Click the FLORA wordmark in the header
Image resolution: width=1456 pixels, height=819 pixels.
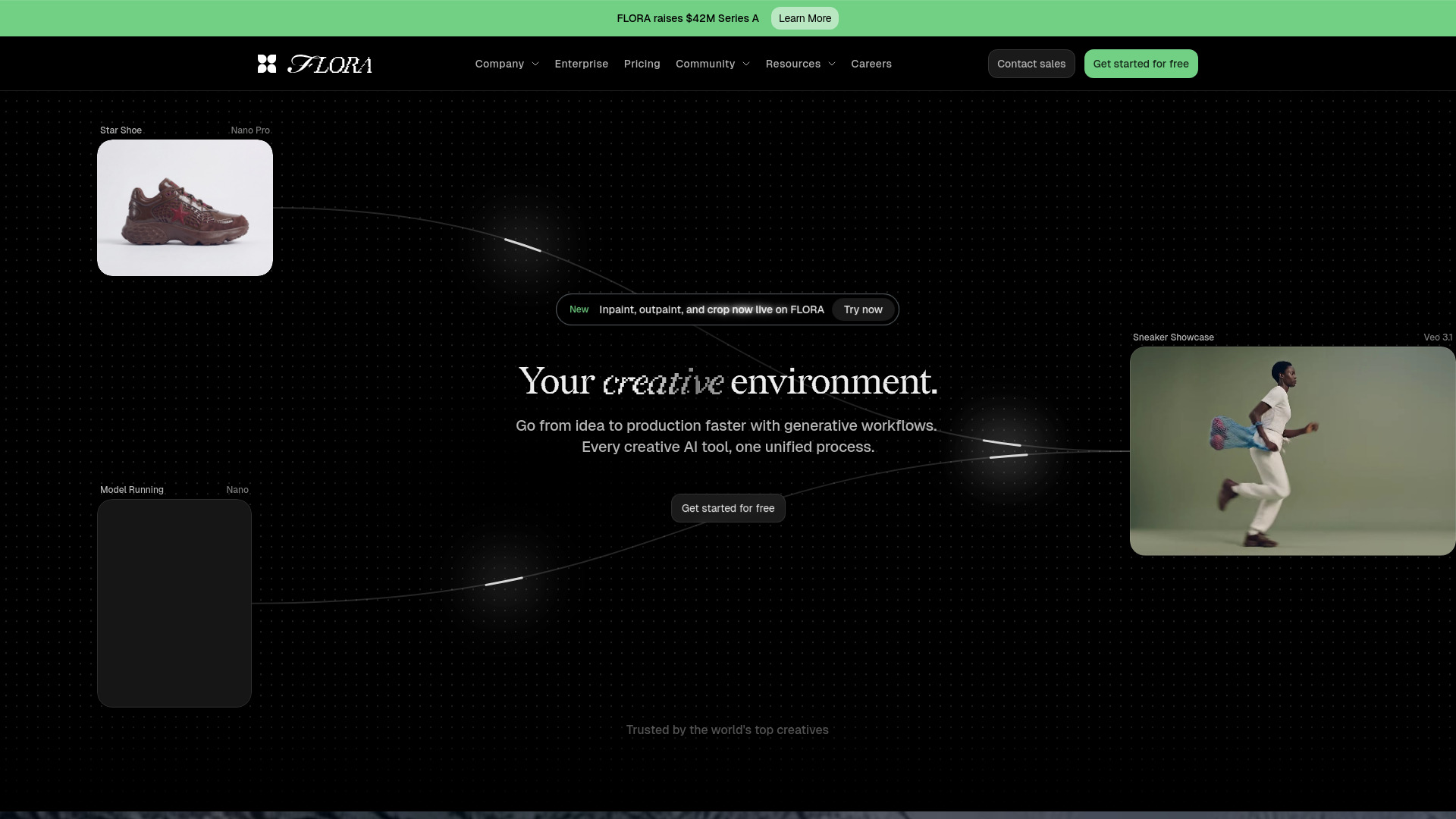(330, 64)
